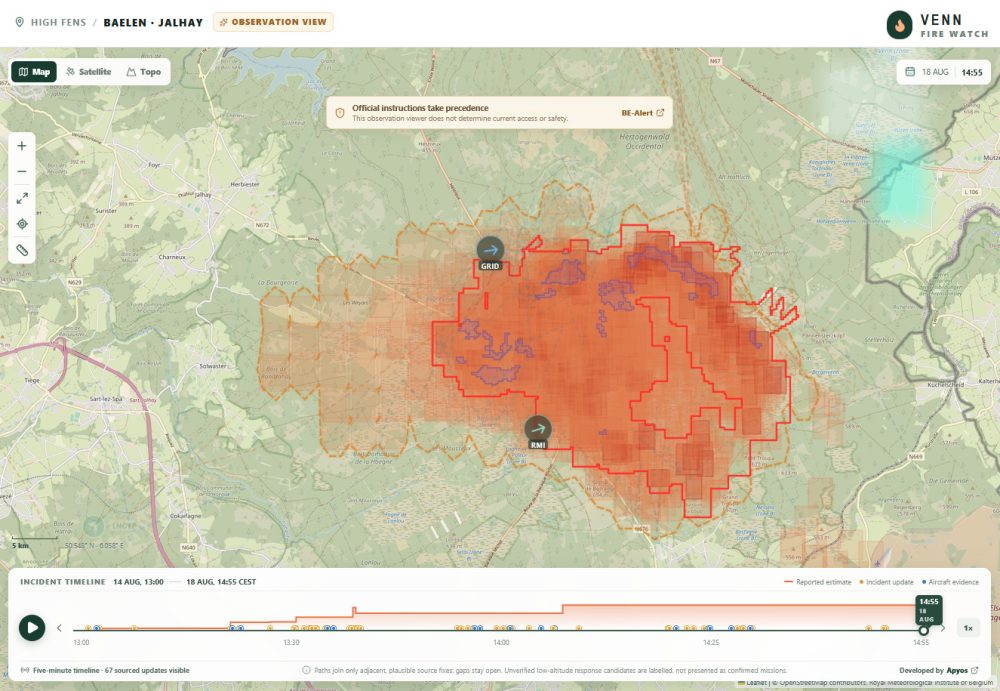The width and height of the screenshot is (1000, 691).
Task: Click the High Fens breadcrumb
Action: [x=58, y=22]
